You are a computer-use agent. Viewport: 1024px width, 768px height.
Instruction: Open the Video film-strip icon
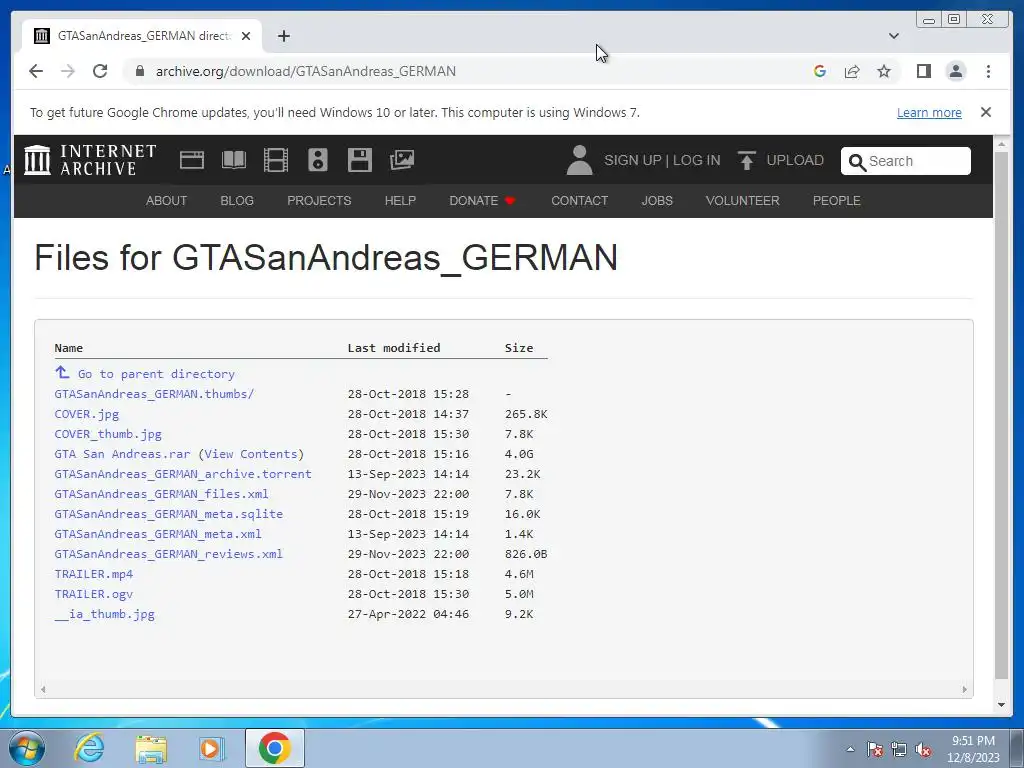point(276,160)
